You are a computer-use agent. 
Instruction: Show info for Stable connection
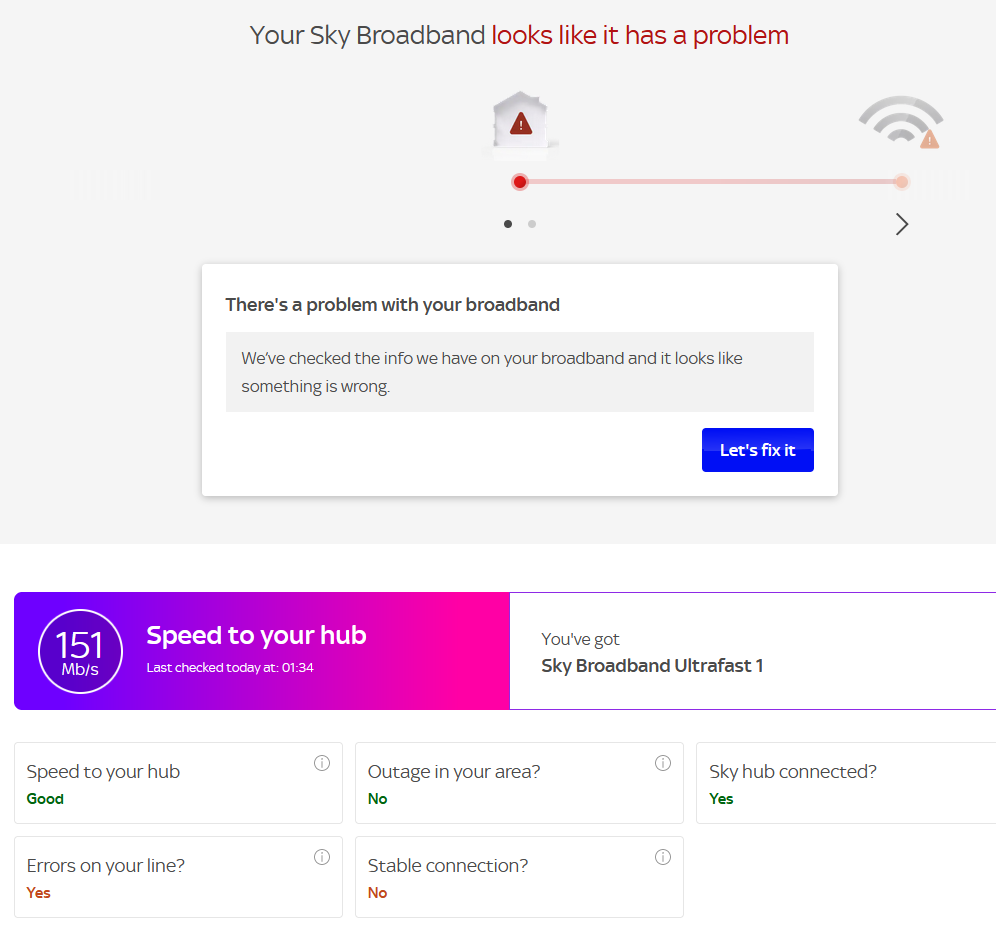coord(663,857)
